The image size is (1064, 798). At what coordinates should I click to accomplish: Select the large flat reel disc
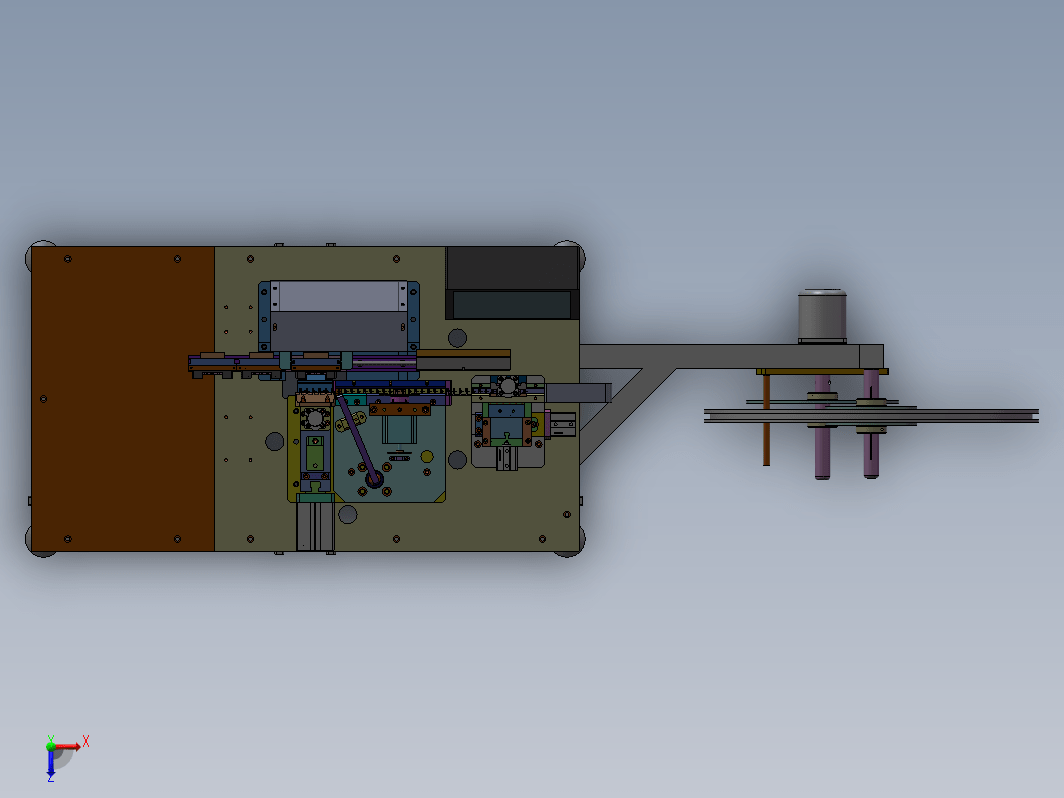click(871, 416)
